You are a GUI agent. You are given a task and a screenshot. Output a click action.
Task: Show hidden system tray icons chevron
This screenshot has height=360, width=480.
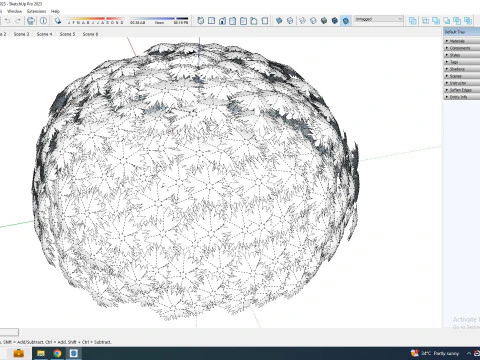pos(468,353)
